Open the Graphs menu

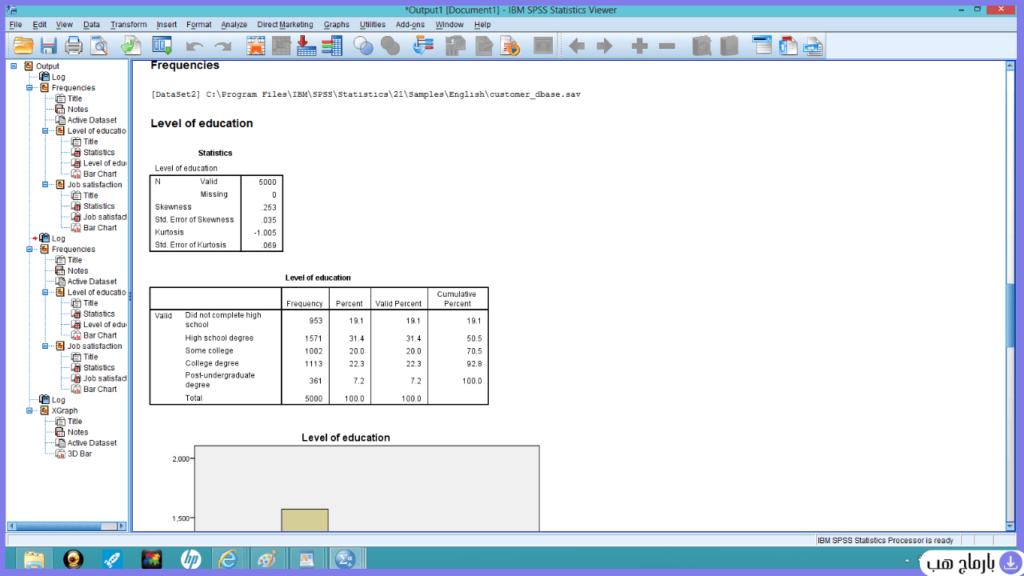336,25
